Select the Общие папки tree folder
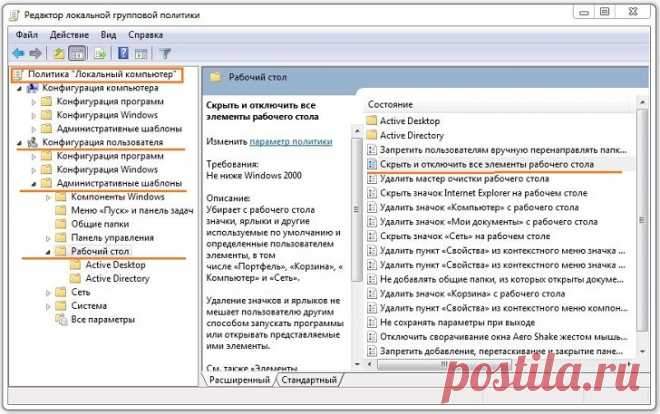The image size is (660, 414). pyautogui.click(x=100, y=224)
